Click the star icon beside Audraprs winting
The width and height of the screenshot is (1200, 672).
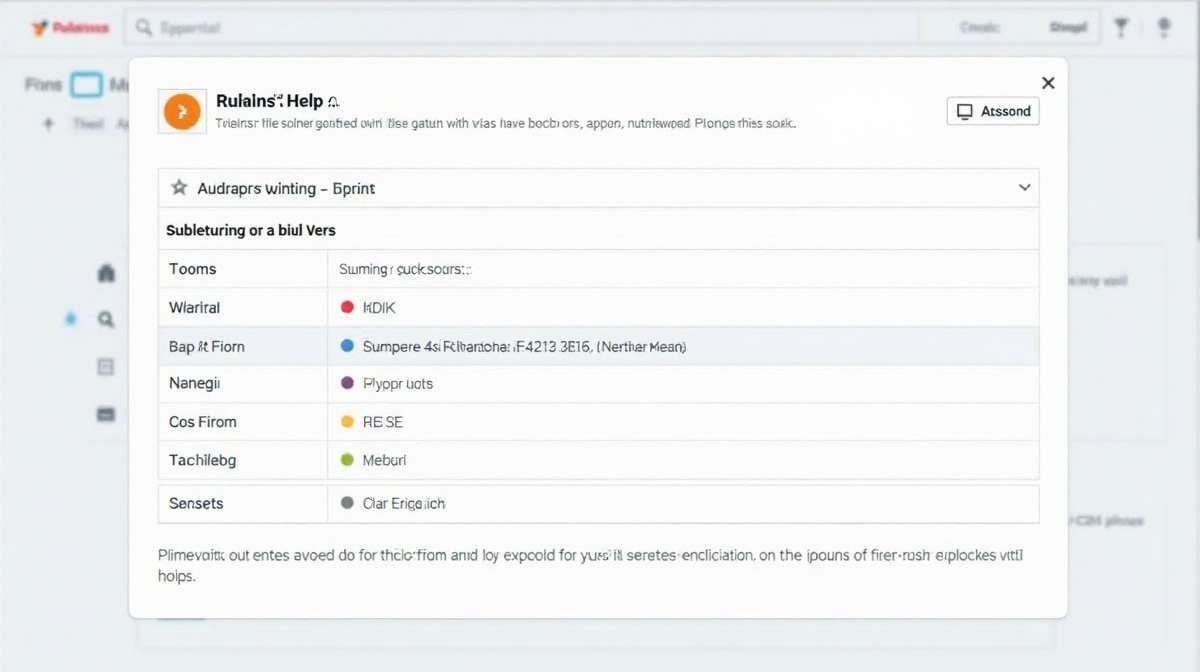pyautogui.click(x=179, y=188)
